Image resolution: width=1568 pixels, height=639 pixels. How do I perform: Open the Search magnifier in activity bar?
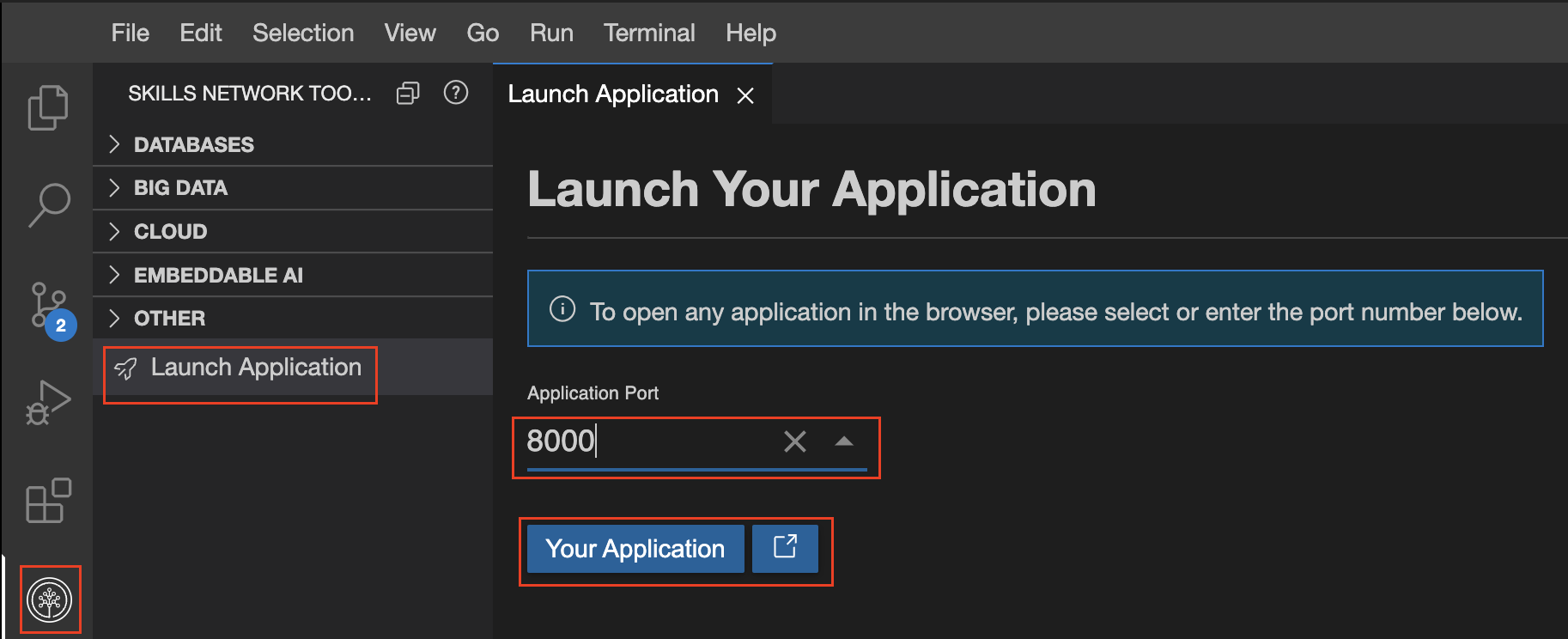click(x=48, y=205)
